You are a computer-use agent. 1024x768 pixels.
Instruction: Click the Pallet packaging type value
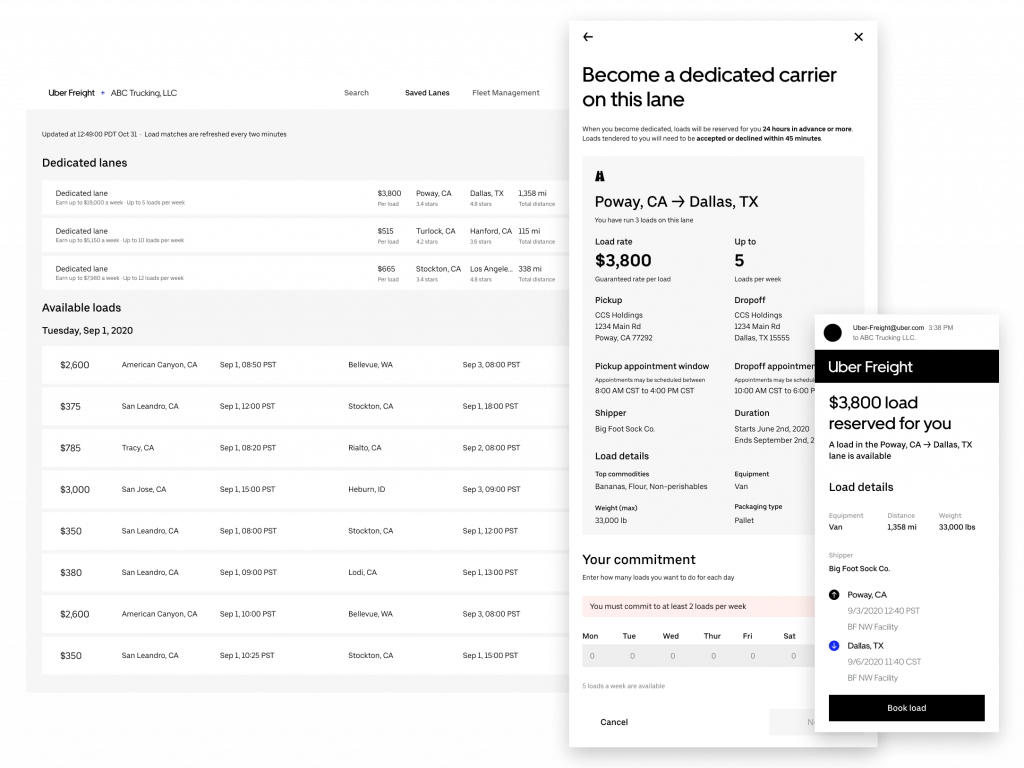click(744, 520)
